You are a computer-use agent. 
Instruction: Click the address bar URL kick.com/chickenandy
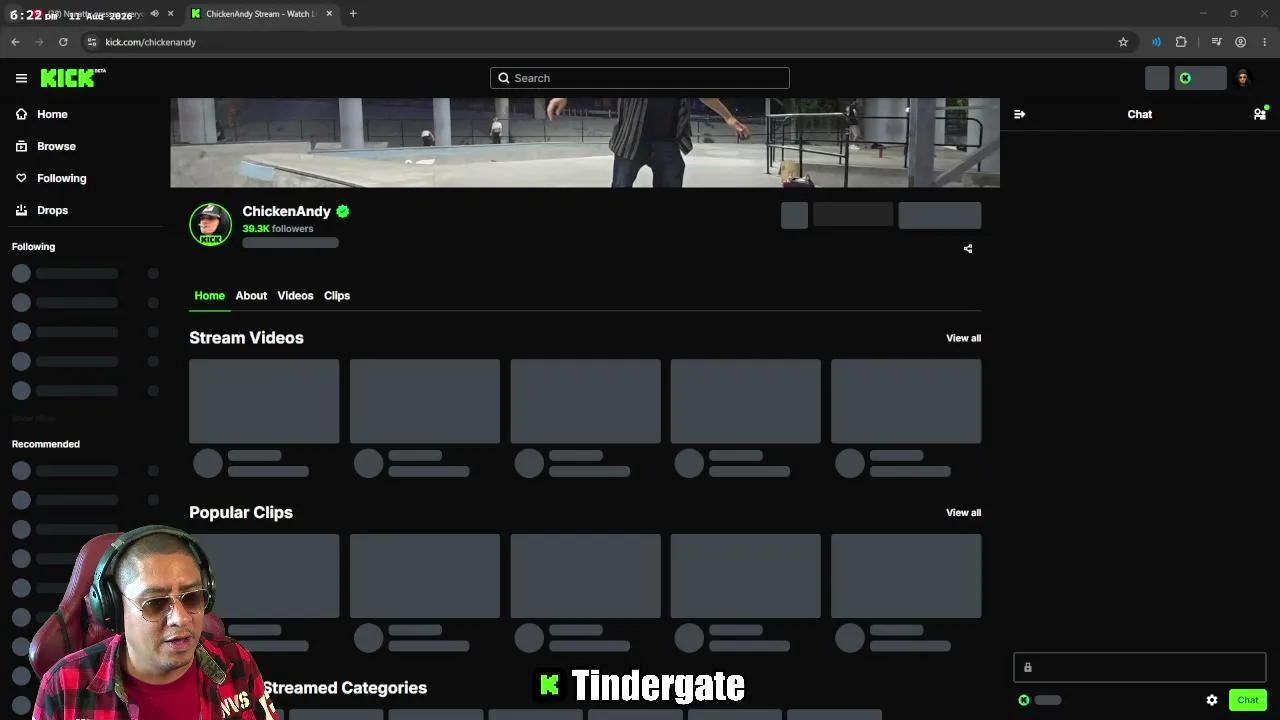150,42
